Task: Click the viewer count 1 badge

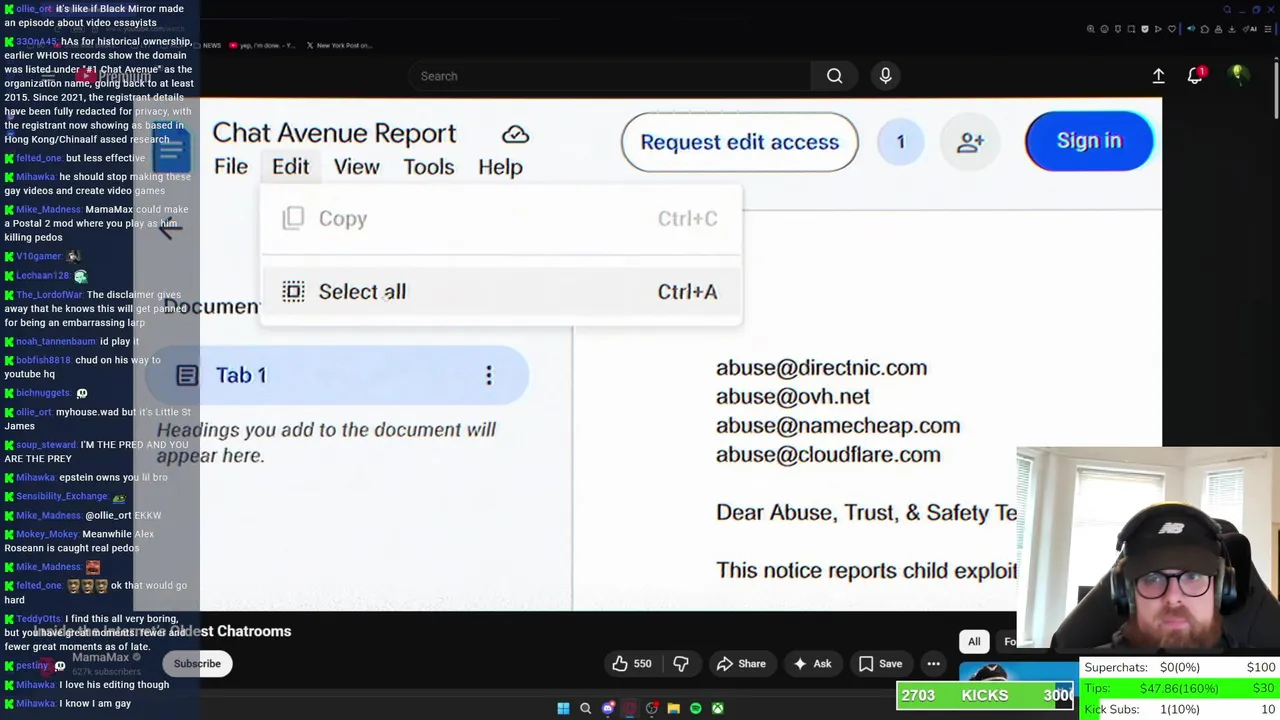Action: [900, 142]
